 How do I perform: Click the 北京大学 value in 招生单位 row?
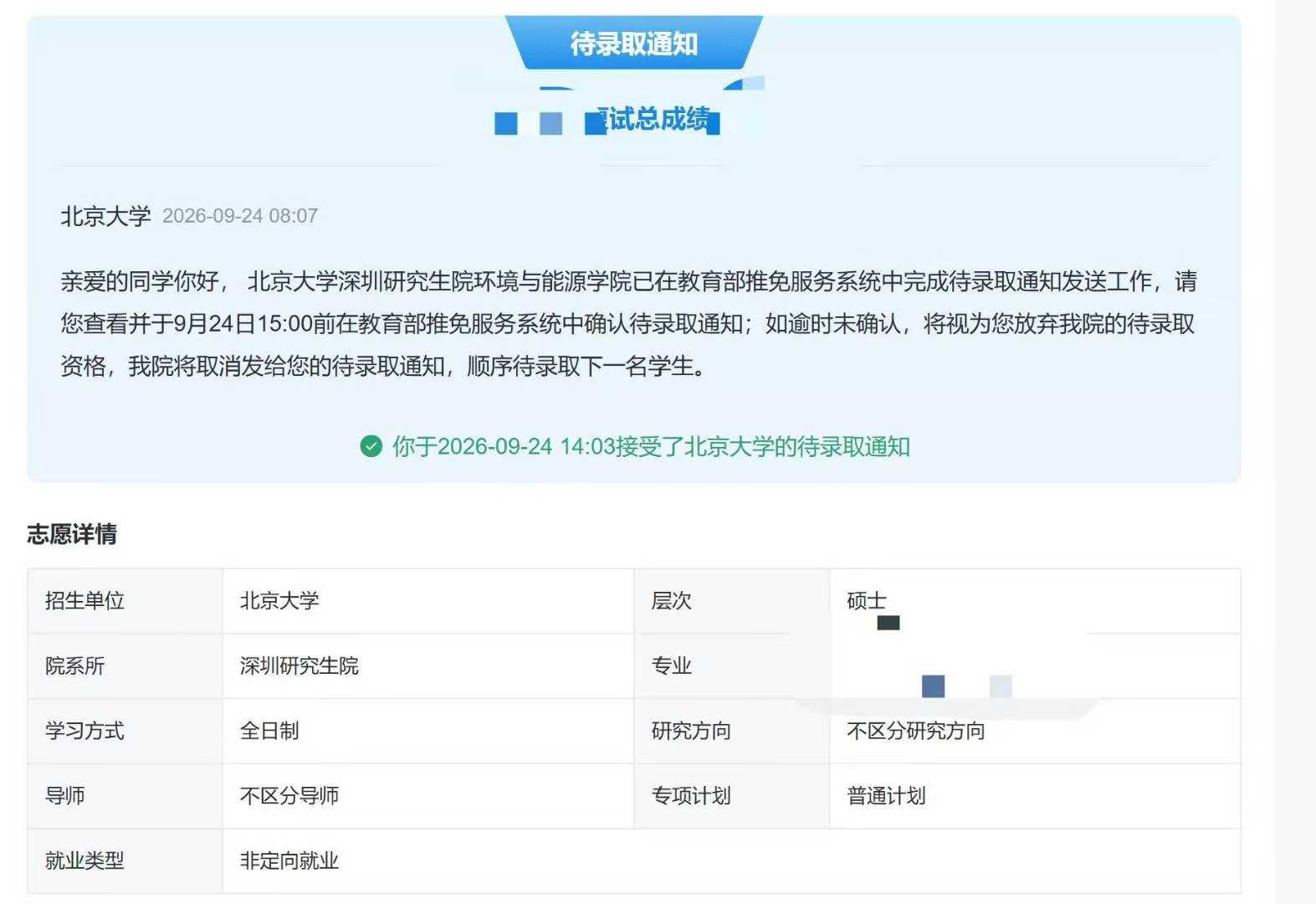pos(428,601)
